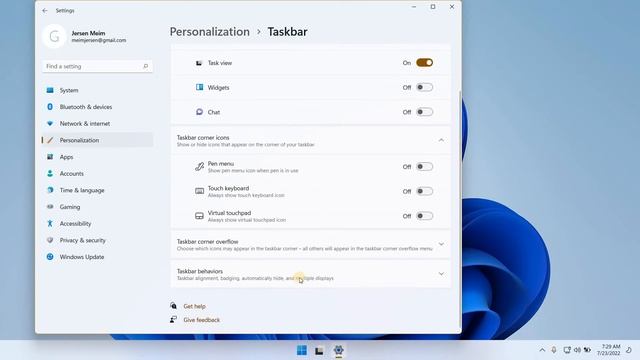Image resolution: width=640 pixels, height=360 pixels.
Task: Click the Widgets row icon
Action: (199, 87)
